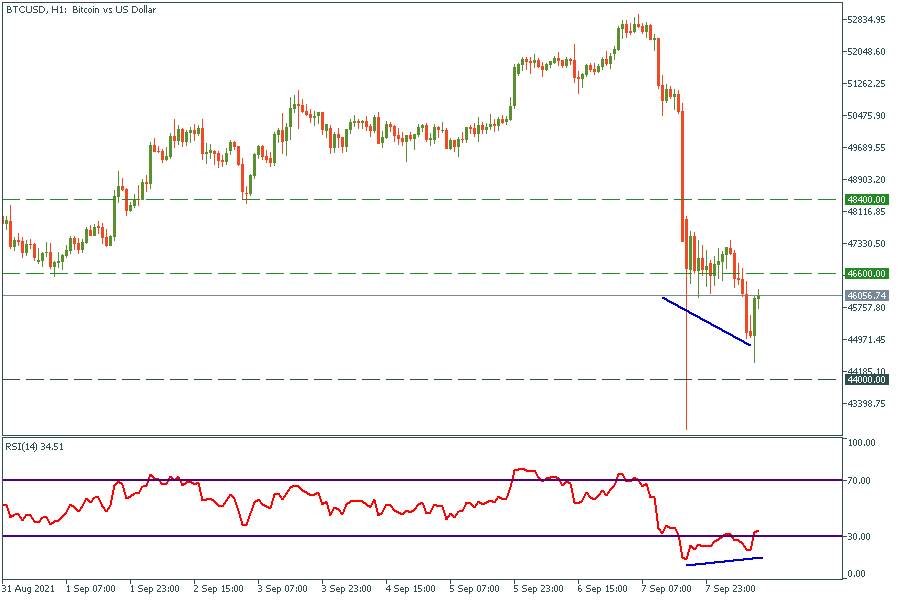Select the blue trendline on the price chart
This screenshot has width=900, height=600.
tap(706, 321)
